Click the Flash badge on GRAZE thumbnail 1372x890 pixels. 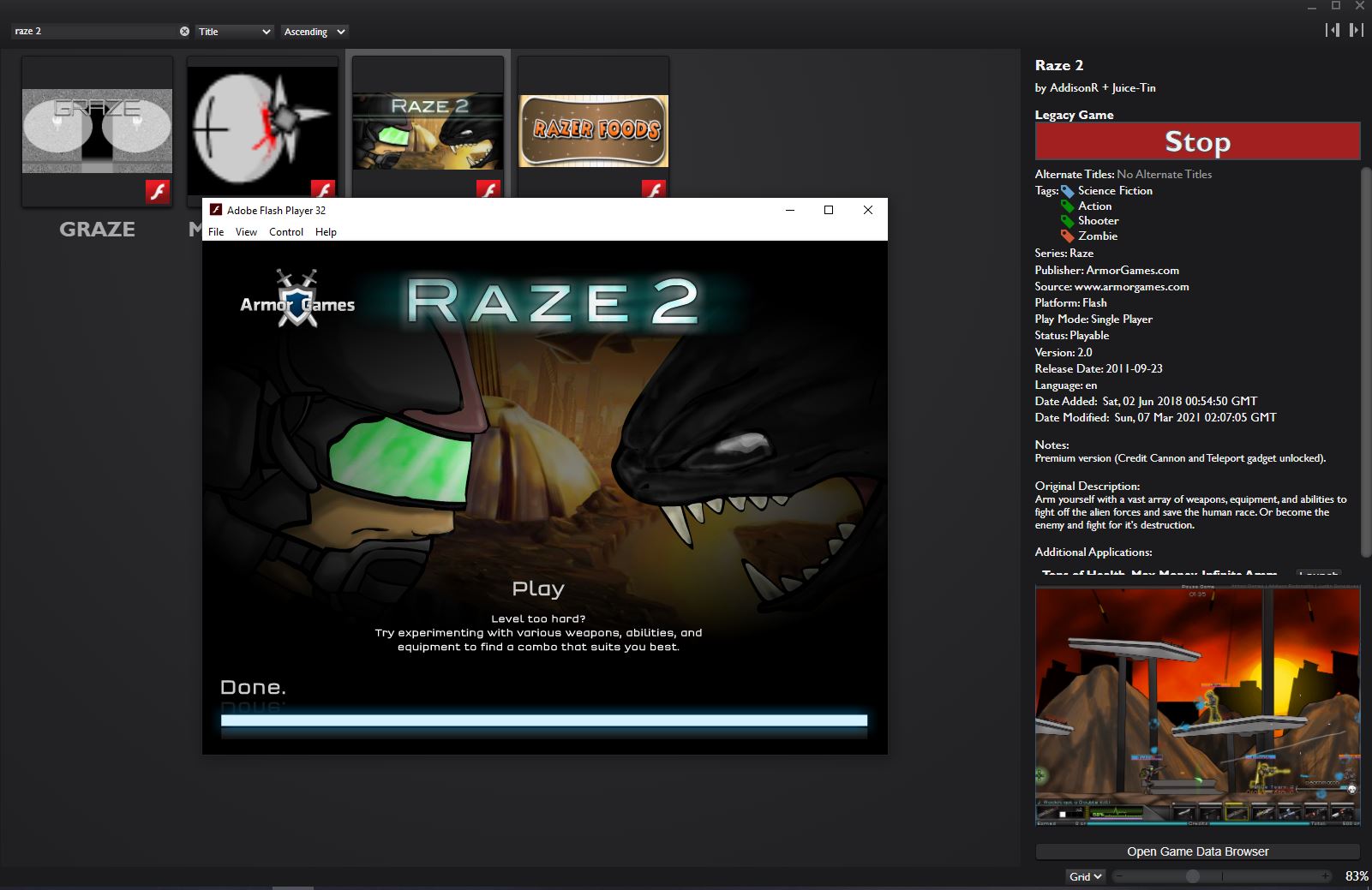(158, 191)
